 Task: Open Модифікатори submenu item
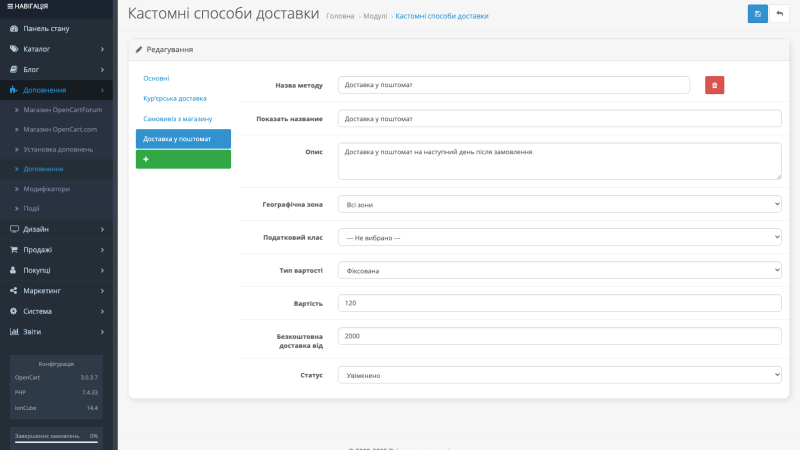pyautogui.click(x=46, y=189)
